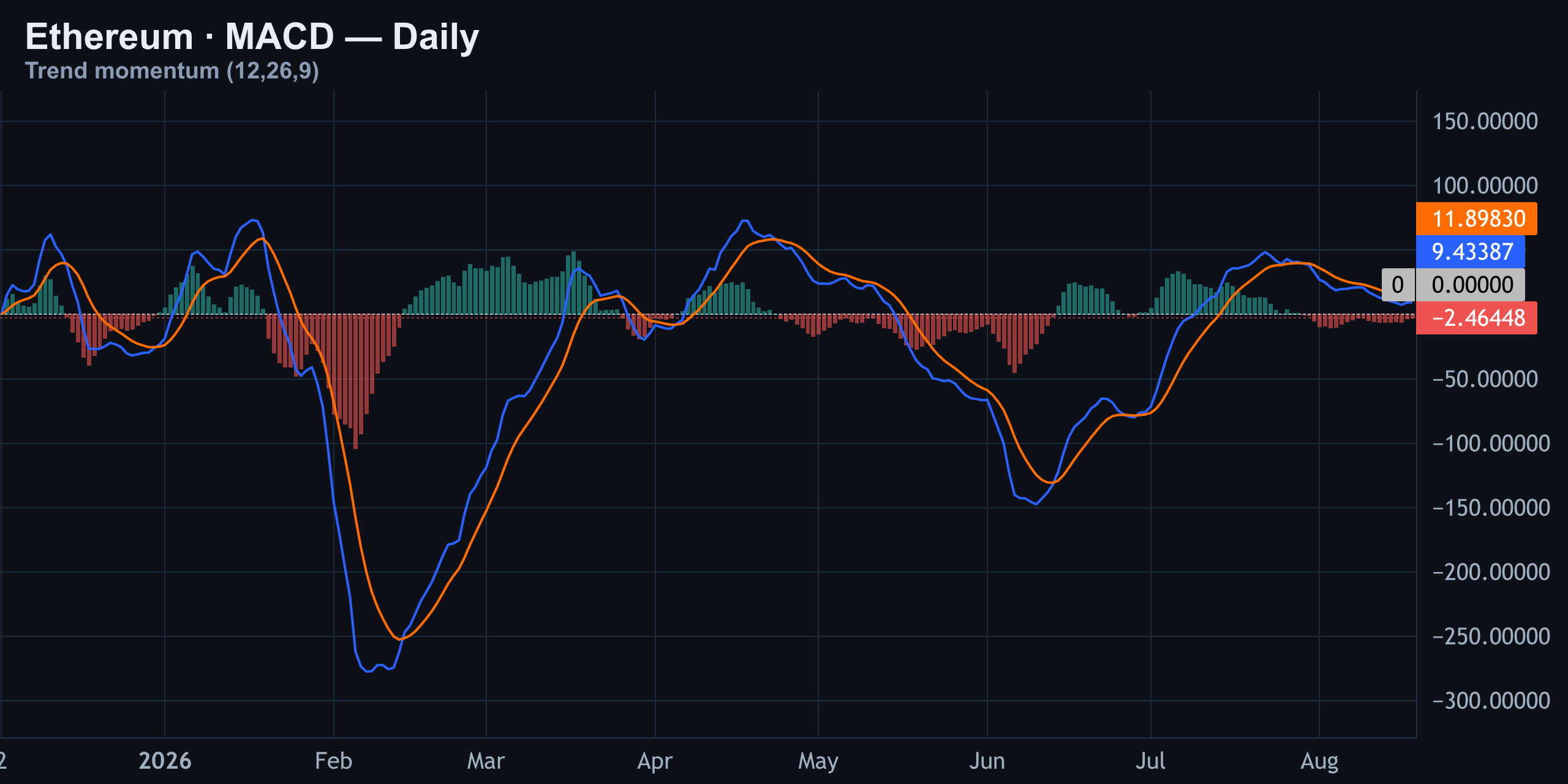Click the −200.00000 price axis label
1568x784 pixels.
coord(1491,572)
